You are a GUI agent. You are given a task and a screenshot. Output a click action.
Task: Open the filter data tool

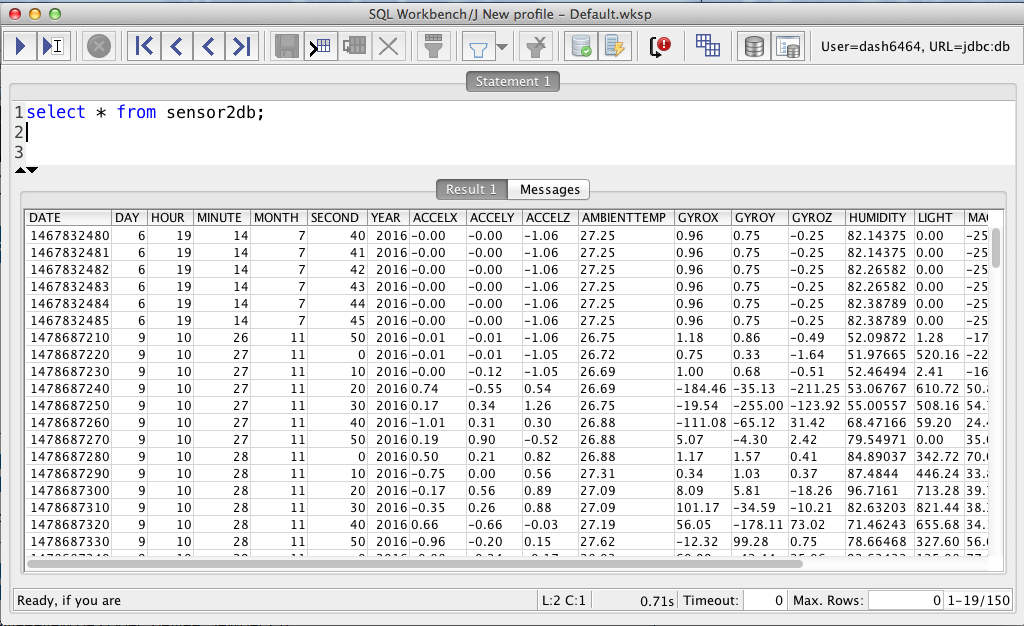433,45
